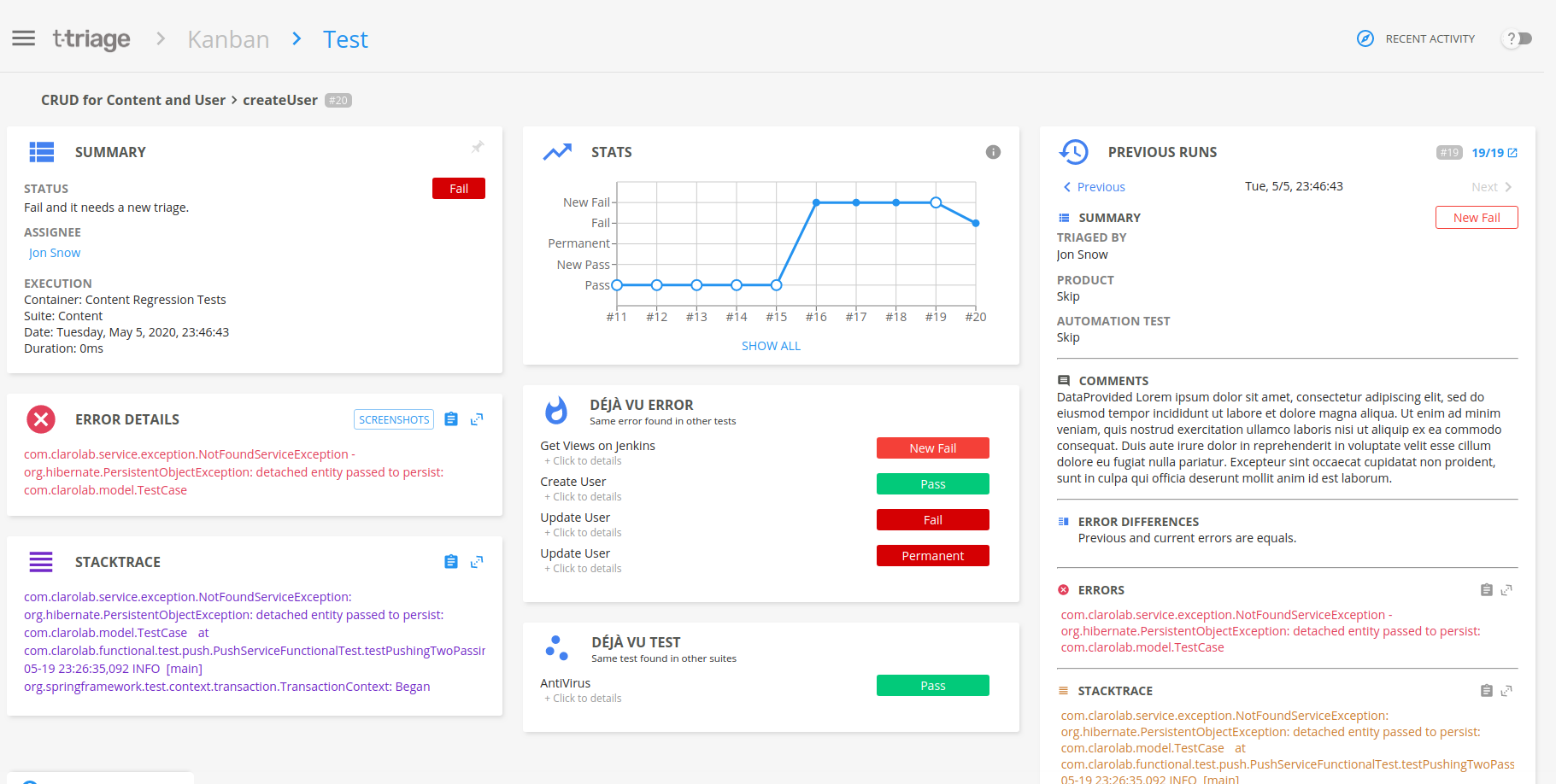The height and width of the screenshot is (784, 1556).
Task: Expand the Error Details panel
Action: coord(477,419)
